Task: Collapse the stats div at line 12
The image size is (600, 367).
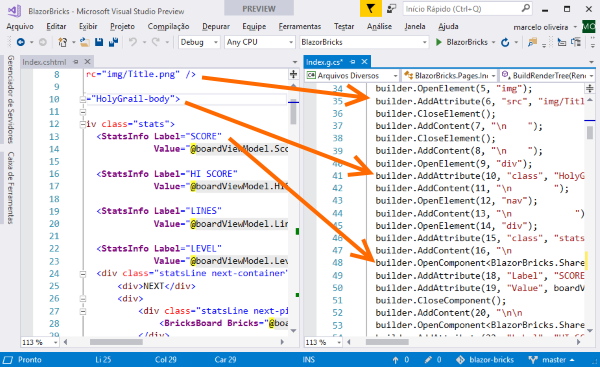Action: click(83, 124)
